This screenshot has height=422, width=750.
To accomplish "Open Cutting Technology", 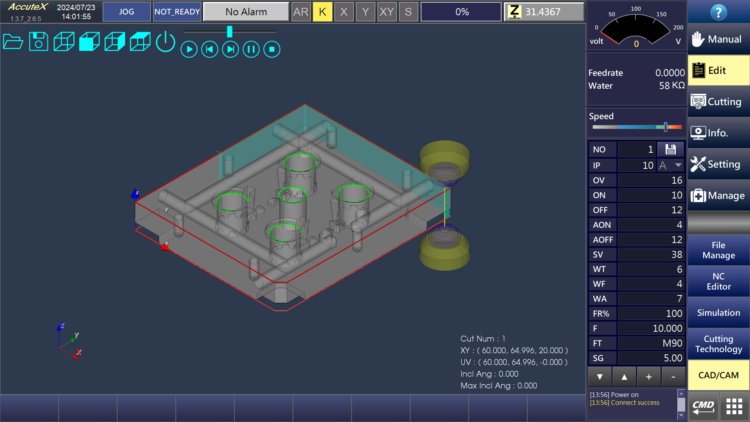I will point(718,344).
